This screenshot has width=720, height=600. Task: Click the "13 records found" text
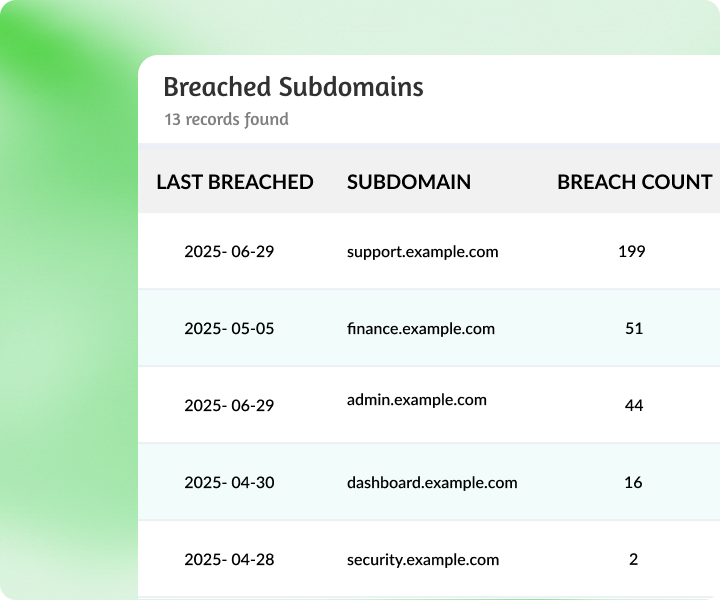click(226, 119)
